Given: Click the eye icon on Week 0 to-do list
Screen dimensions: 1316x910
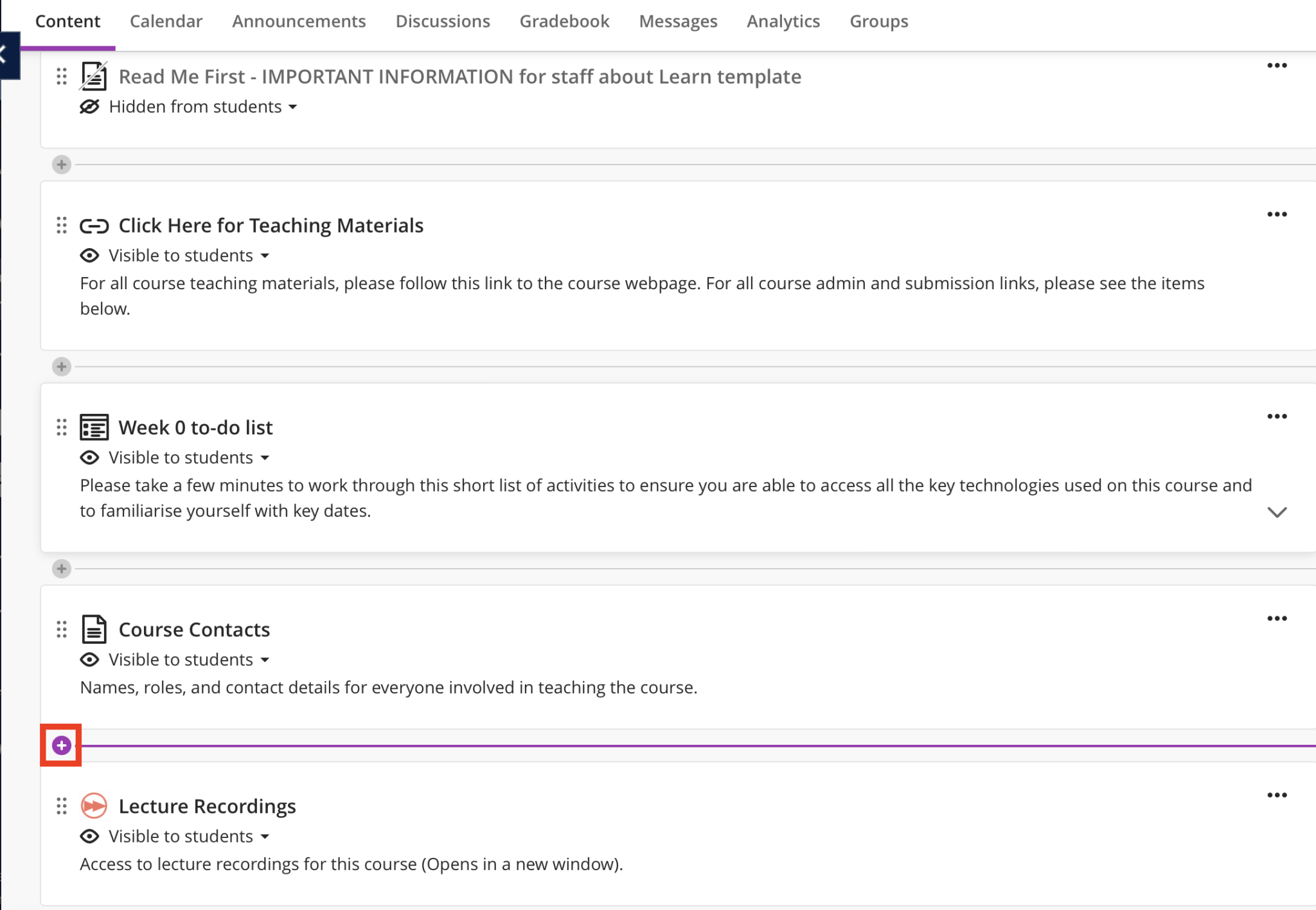Looking at the screenshot, I should (x=89, y=457).
